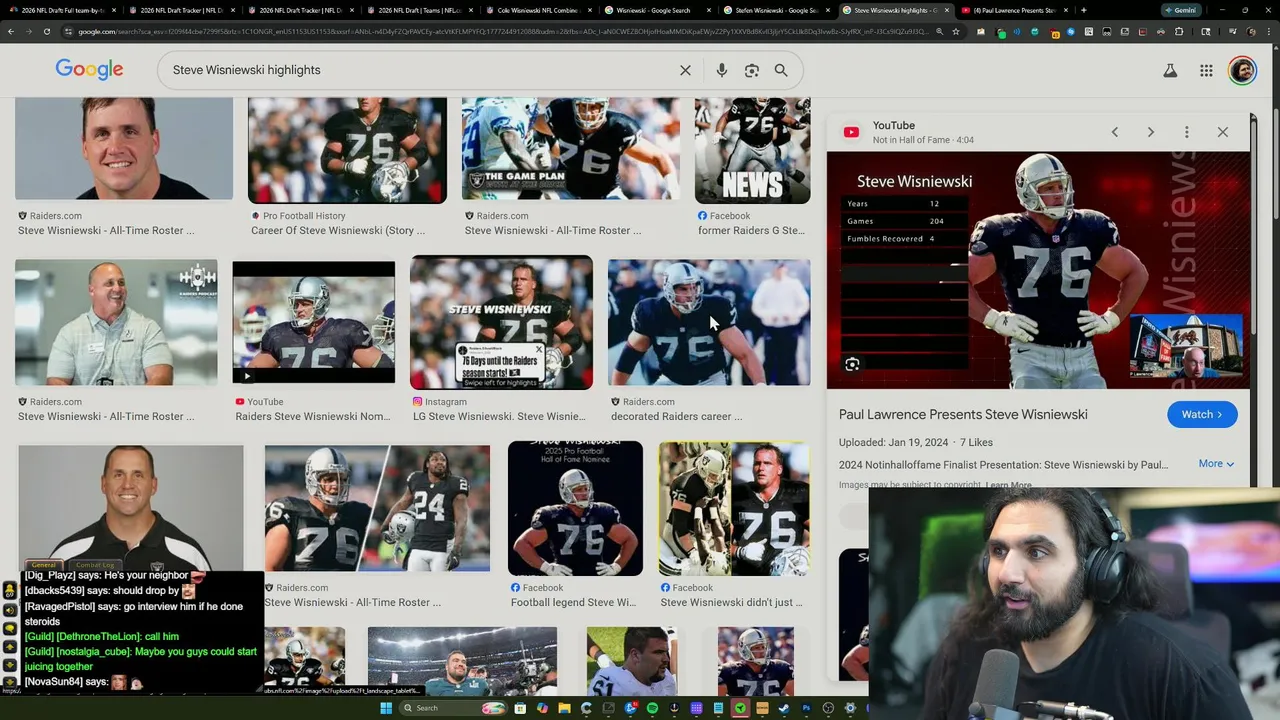
Task: Open Windows Start menu
Action: click(386, 708)
